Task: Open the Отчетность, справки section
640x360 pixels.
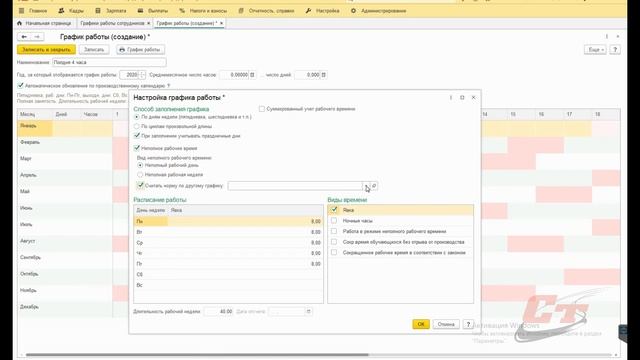Action: pyautogui.click(x=266, y=11)
